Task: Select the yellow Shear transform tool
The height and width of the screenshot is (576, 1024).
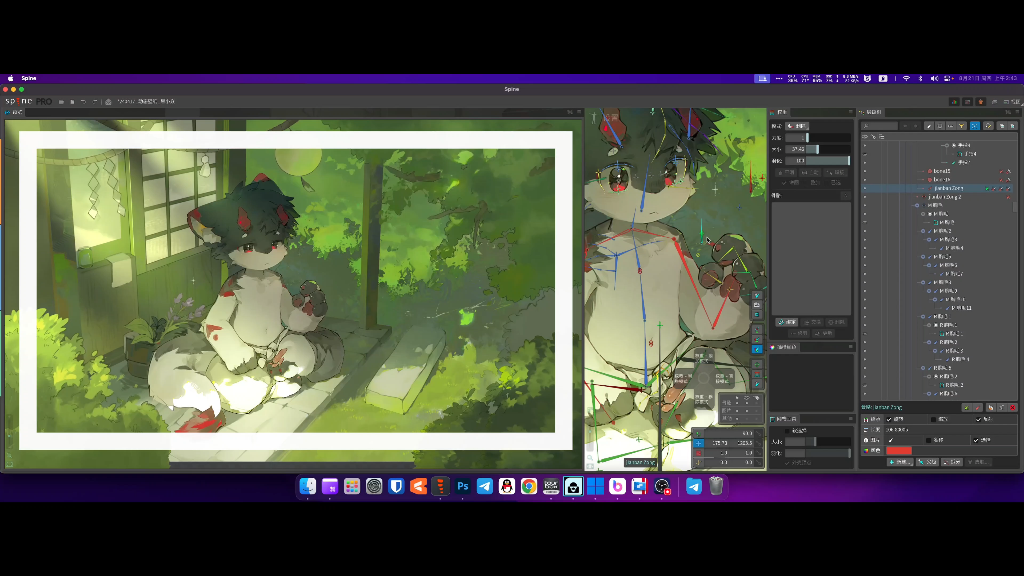Action: click(x=696, y=463)
